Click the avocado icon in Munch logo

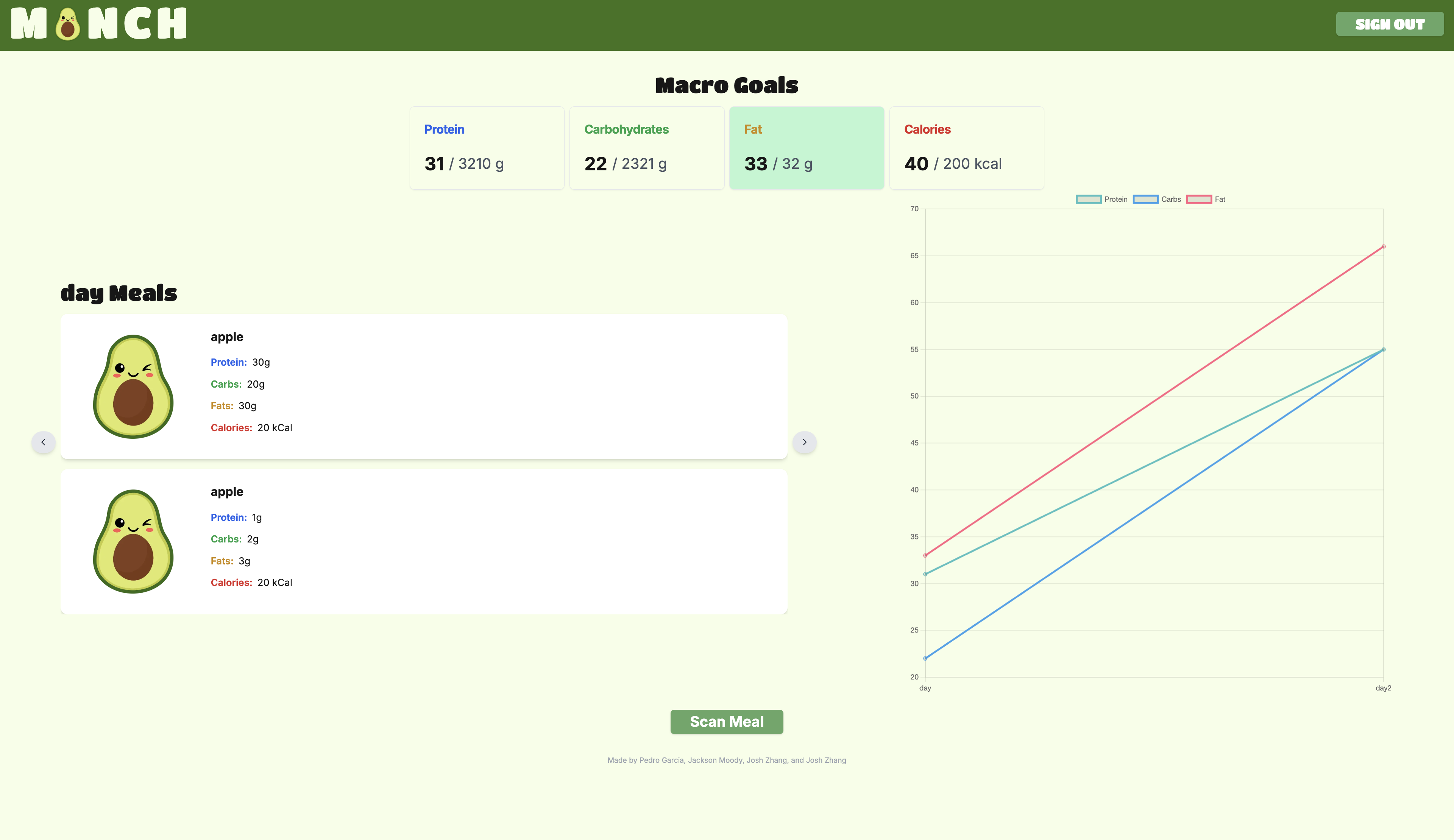(x=67, y=24)
